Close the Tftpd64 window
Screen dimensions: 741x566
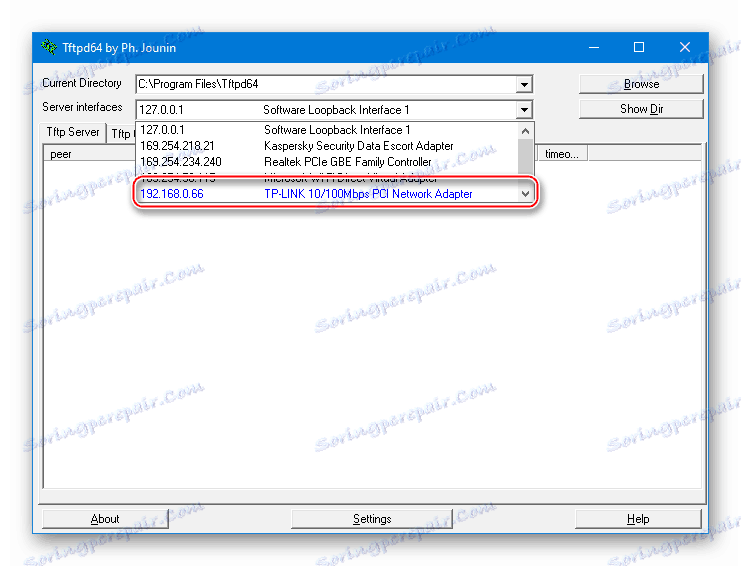point(684,47)
